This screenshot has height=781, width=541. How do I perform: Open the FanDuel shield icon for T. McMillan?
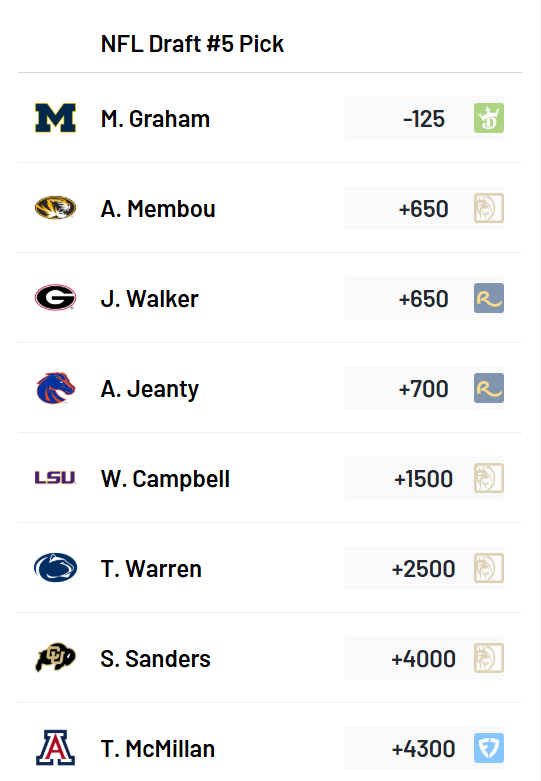pos(489,748)
